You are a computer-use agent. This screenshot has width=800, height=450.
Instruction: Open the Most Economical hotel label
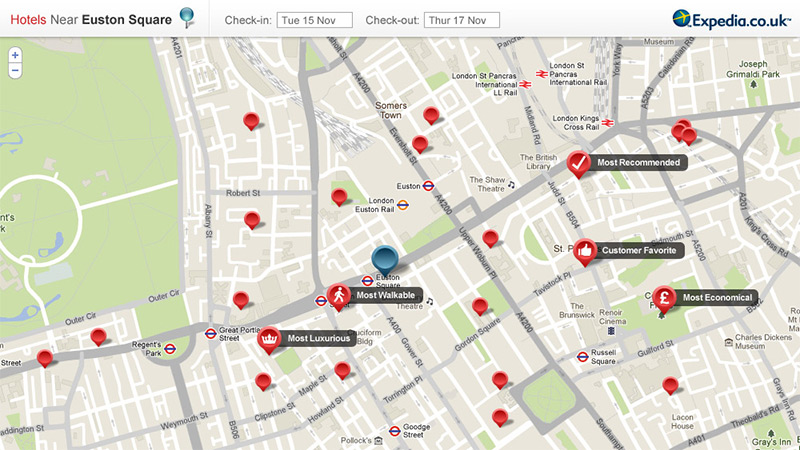coord(717,297)
